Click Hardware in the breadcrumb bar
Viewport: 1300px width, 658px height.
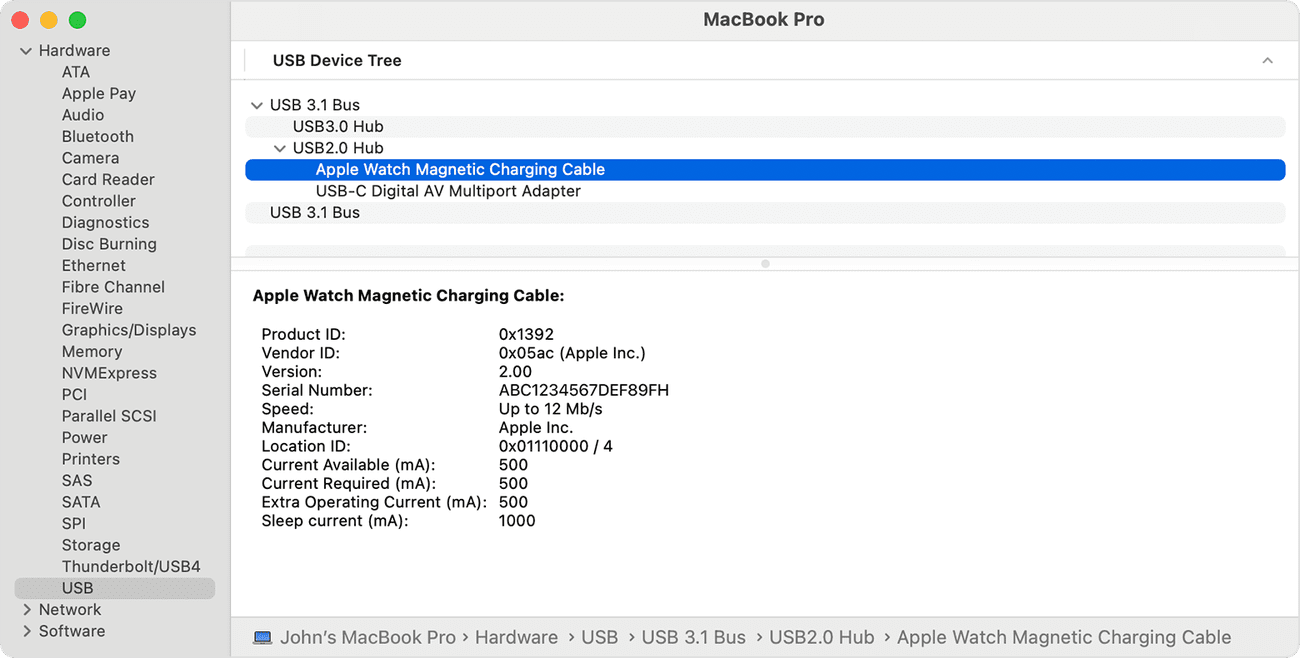click(x=516, y=637)
